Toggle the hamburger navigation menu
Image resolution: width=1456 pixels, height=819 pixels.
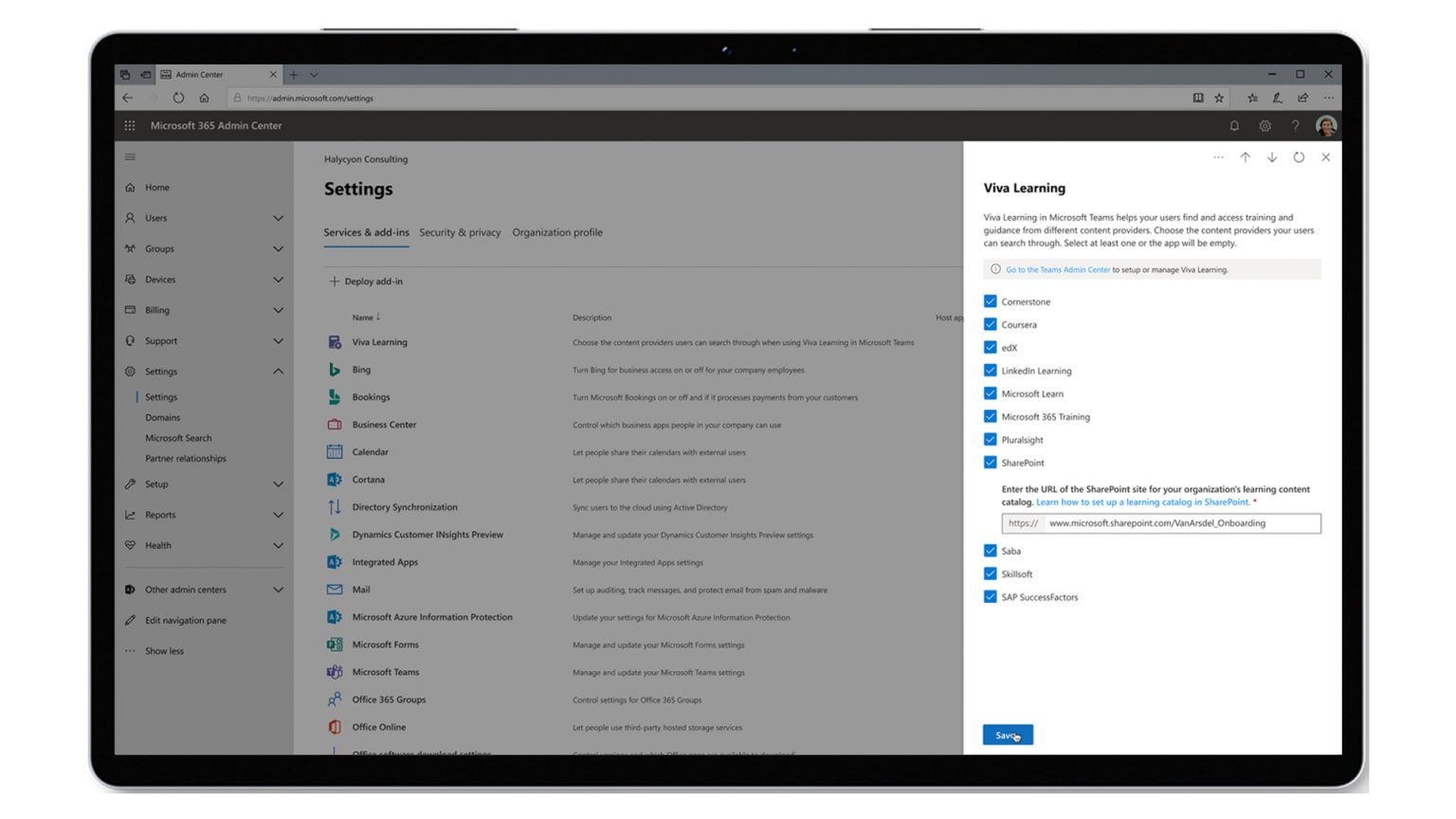coord(130,156)
